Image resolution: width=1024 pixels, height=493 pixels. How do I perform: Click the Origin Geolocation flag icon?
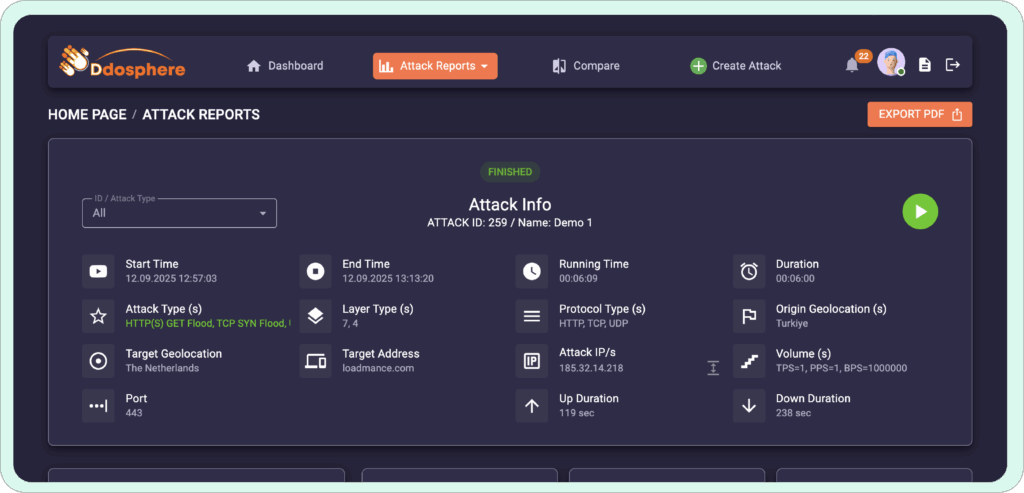[x=749, y=316]
